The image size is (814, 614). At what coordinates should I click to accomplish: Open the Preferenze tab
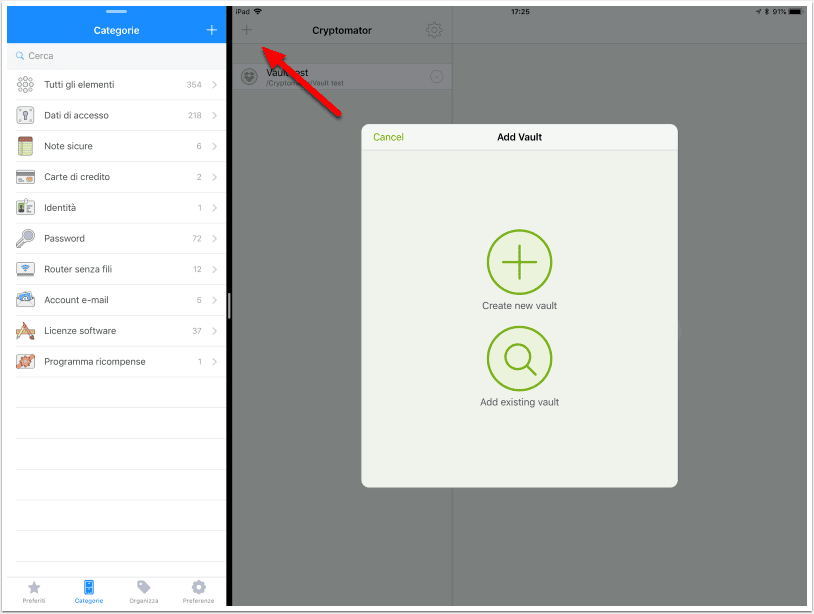pos(198,592)
